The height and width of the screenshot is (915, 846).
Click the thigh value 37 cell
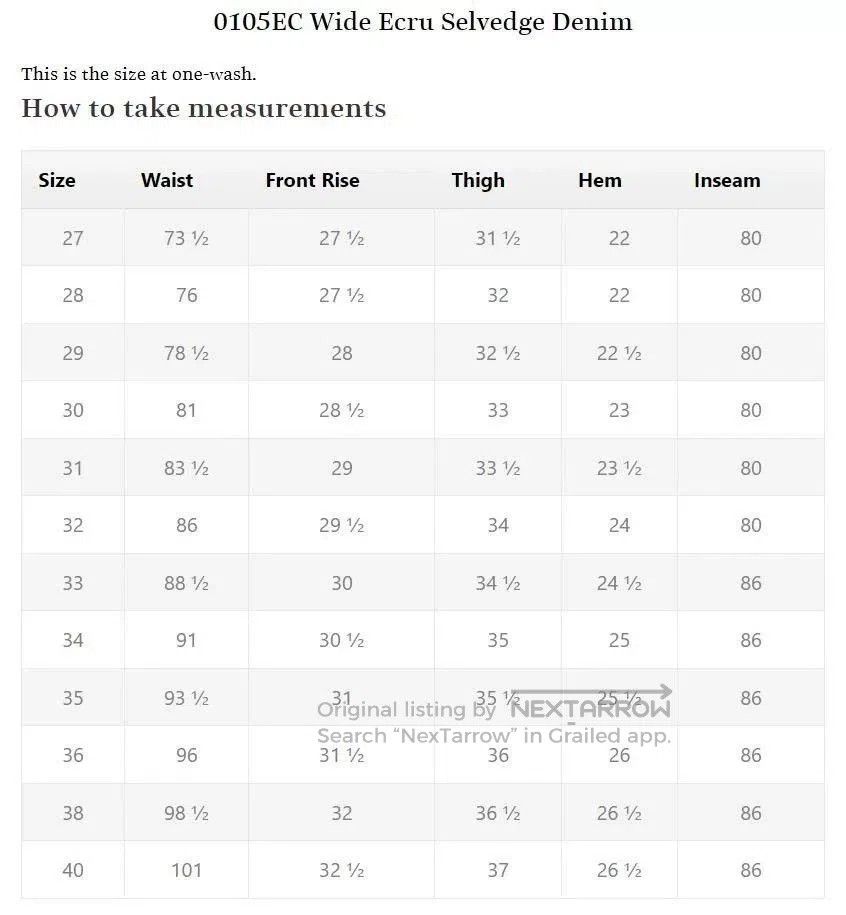(x=498, y=870)
